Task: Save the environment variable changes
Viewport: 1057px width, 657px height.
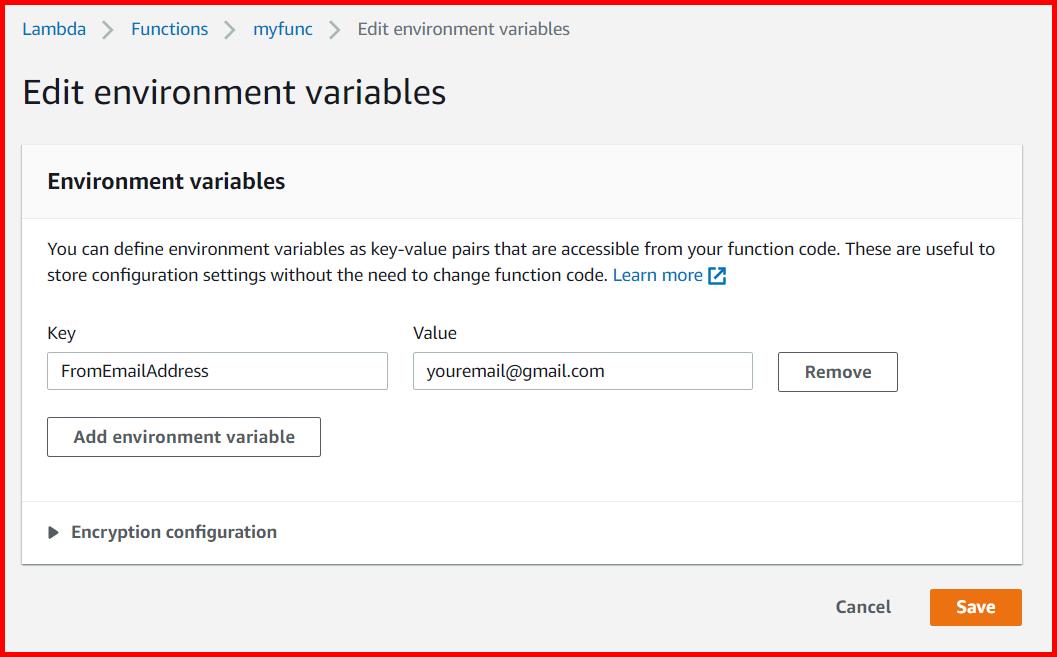Action: tap(975, 607)
